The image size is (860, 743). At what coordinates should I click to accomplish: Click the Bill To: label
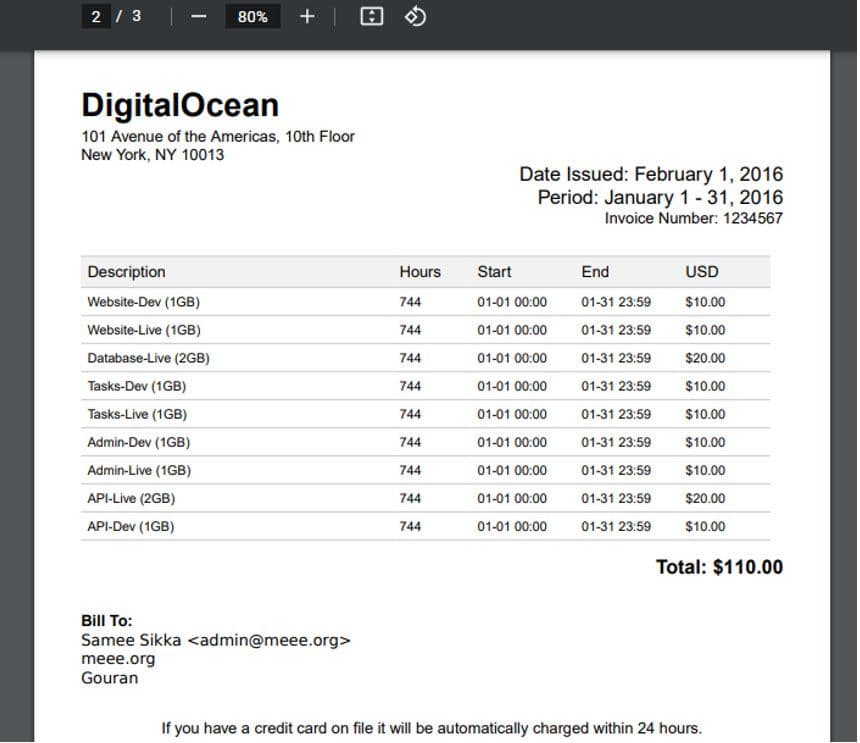(x=106, y=621)
